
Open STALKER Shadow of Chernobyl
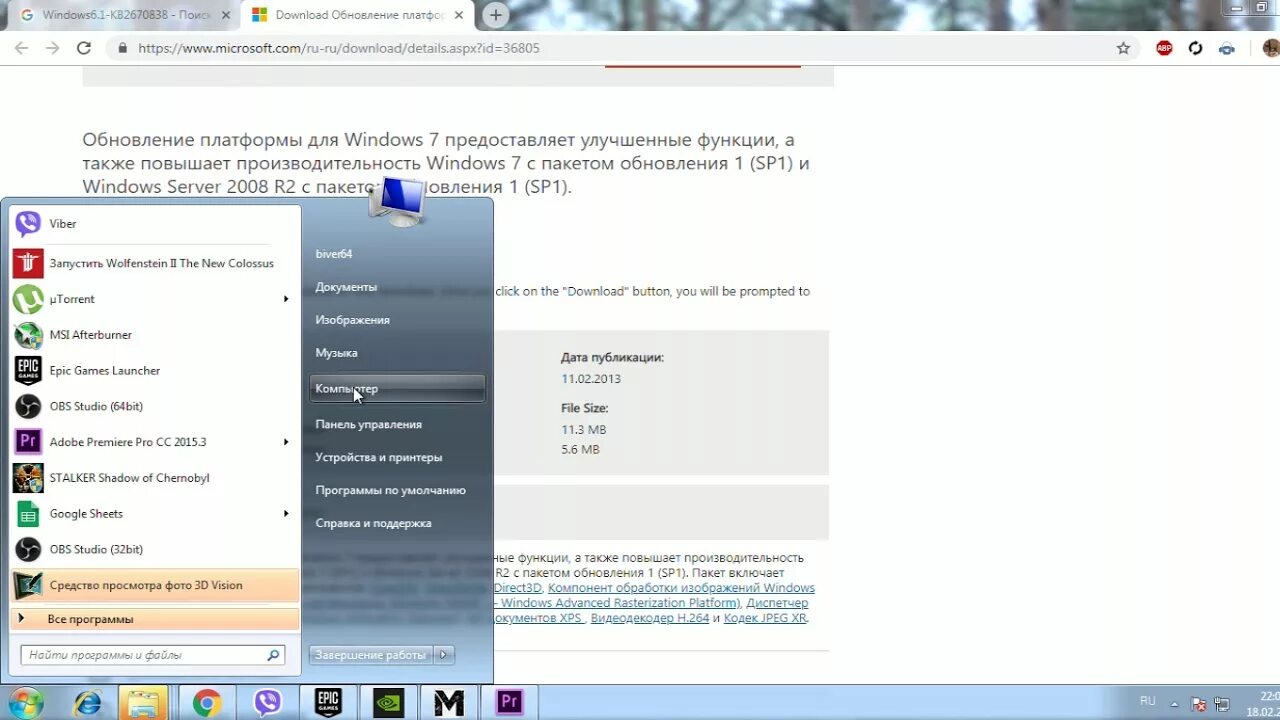(x=155, y=478)
